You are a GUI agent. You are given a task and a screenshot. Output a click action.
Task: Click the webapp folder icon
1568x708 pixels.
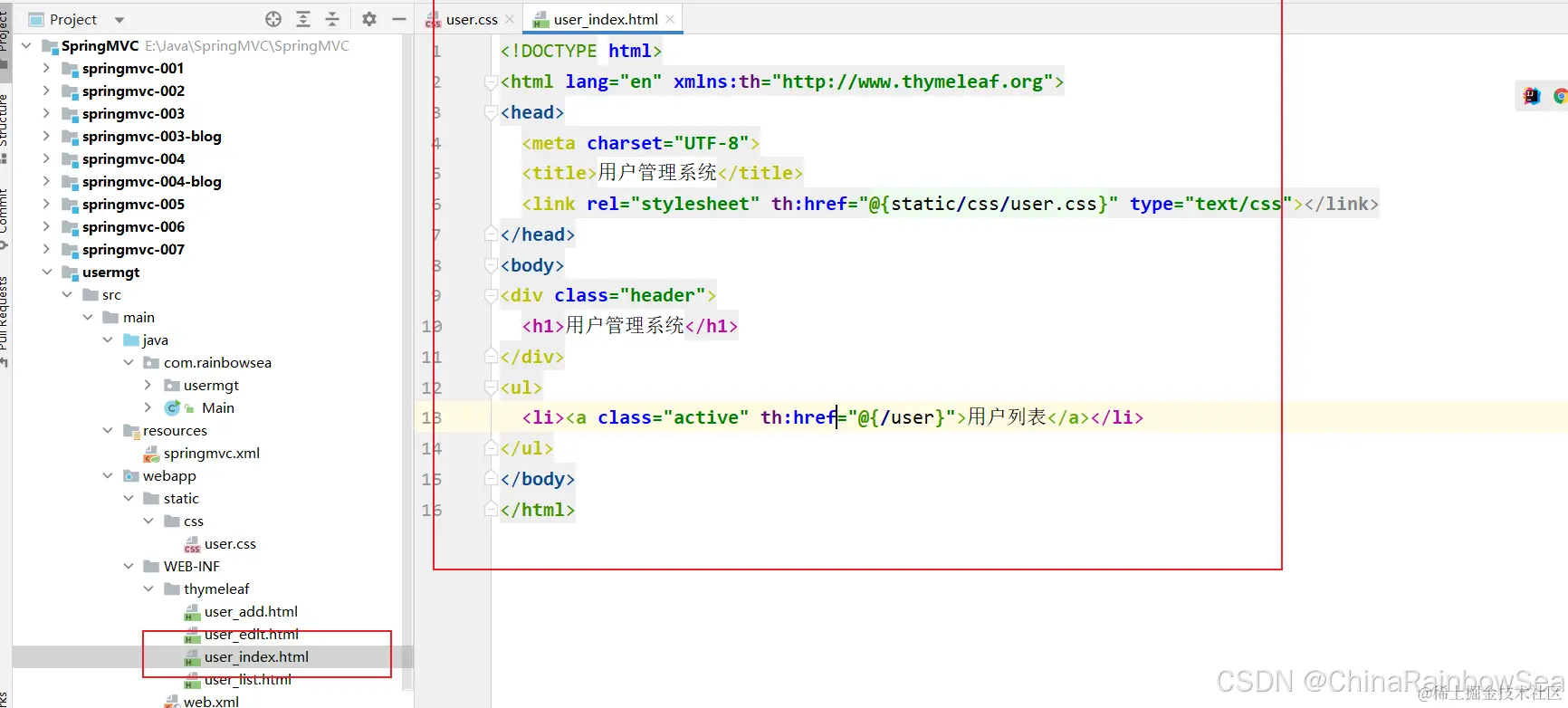(131, 475)
